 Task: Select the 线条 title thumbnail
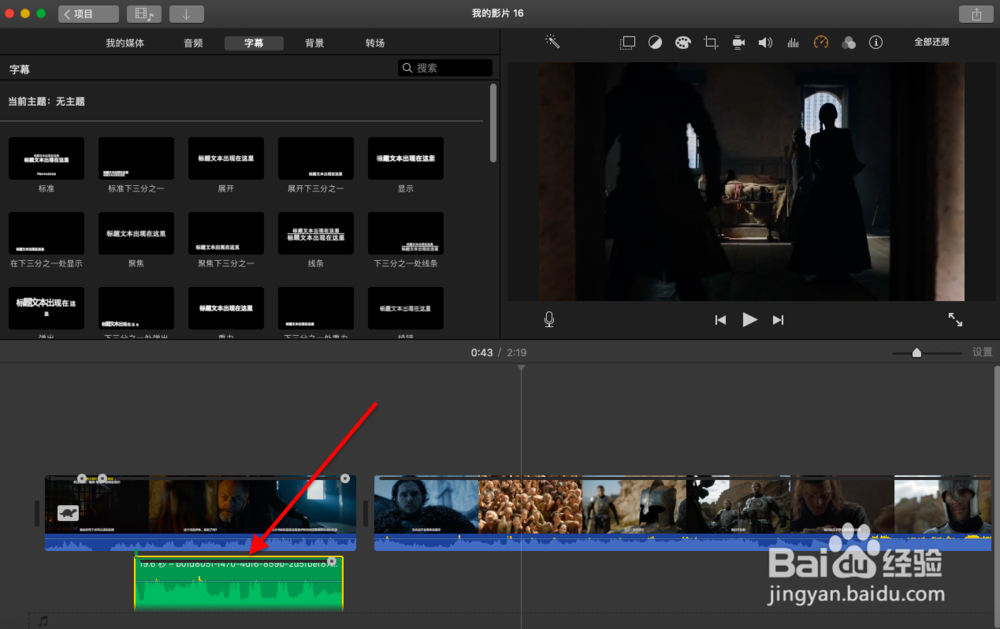click(316, 233)
